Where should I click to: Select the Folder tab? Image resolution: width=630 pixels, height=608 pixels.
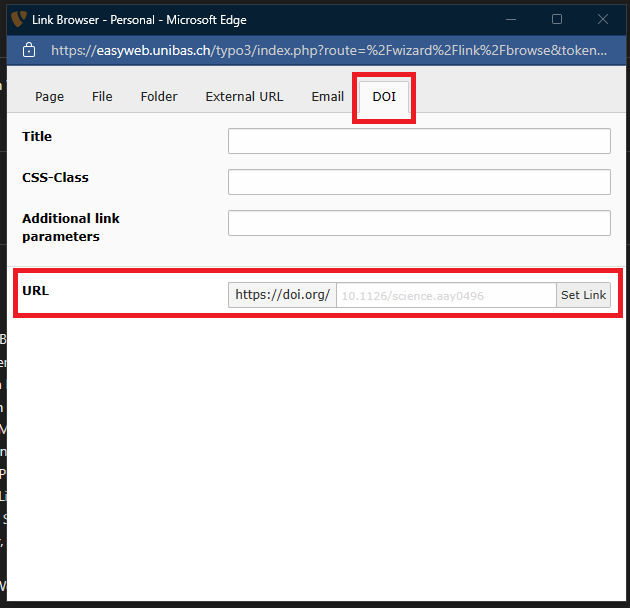pyautogui.click(x=159, y=97)
